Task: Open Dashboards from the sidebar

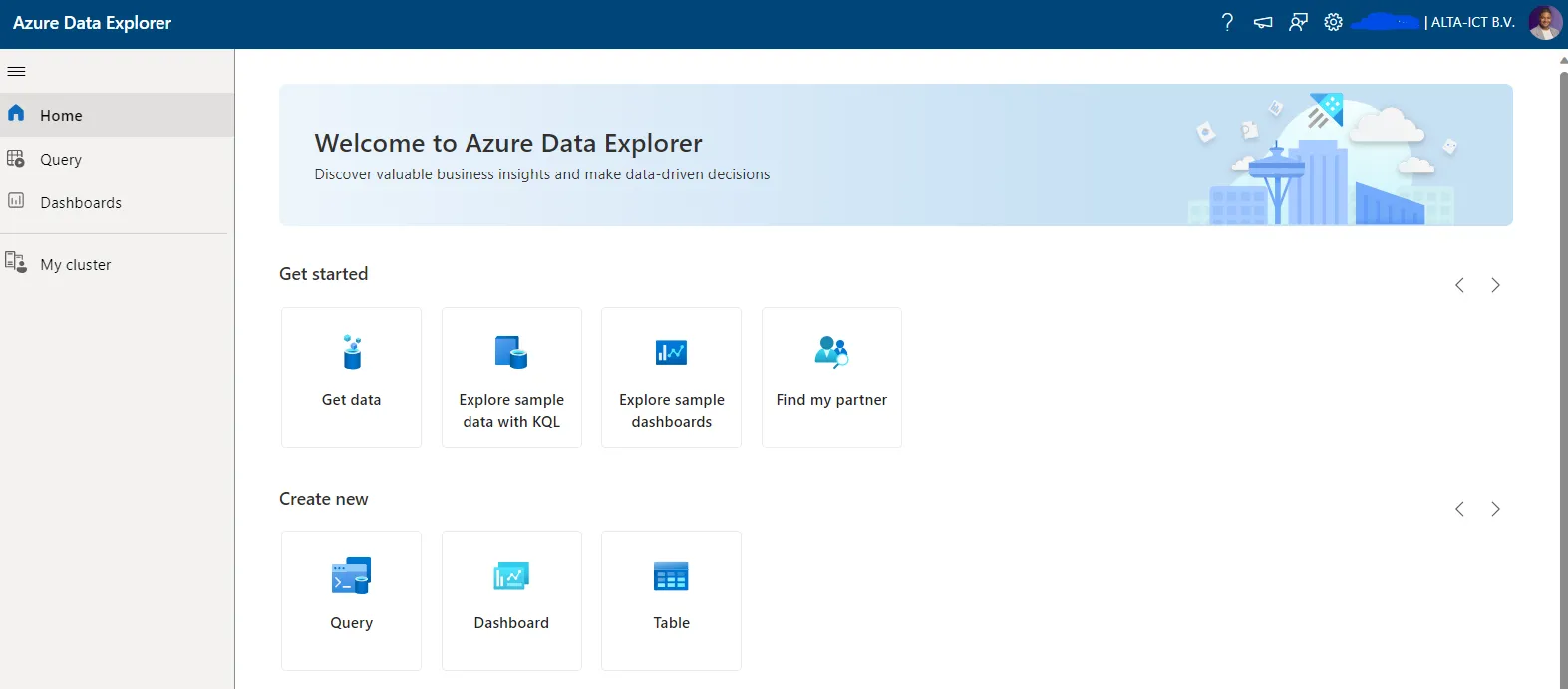Action: point(117,202)
